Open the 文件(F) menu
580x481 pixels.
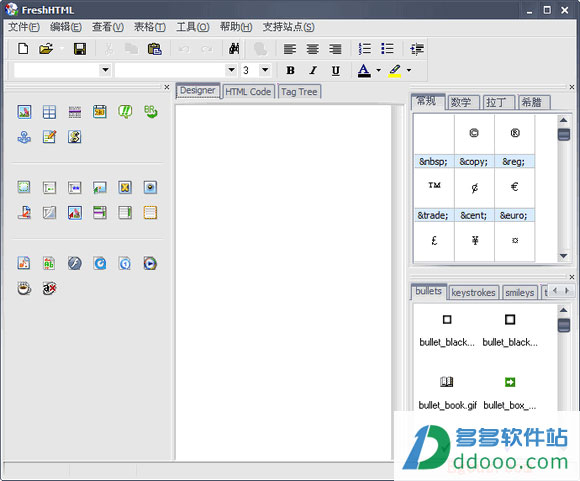coord(24,27)
